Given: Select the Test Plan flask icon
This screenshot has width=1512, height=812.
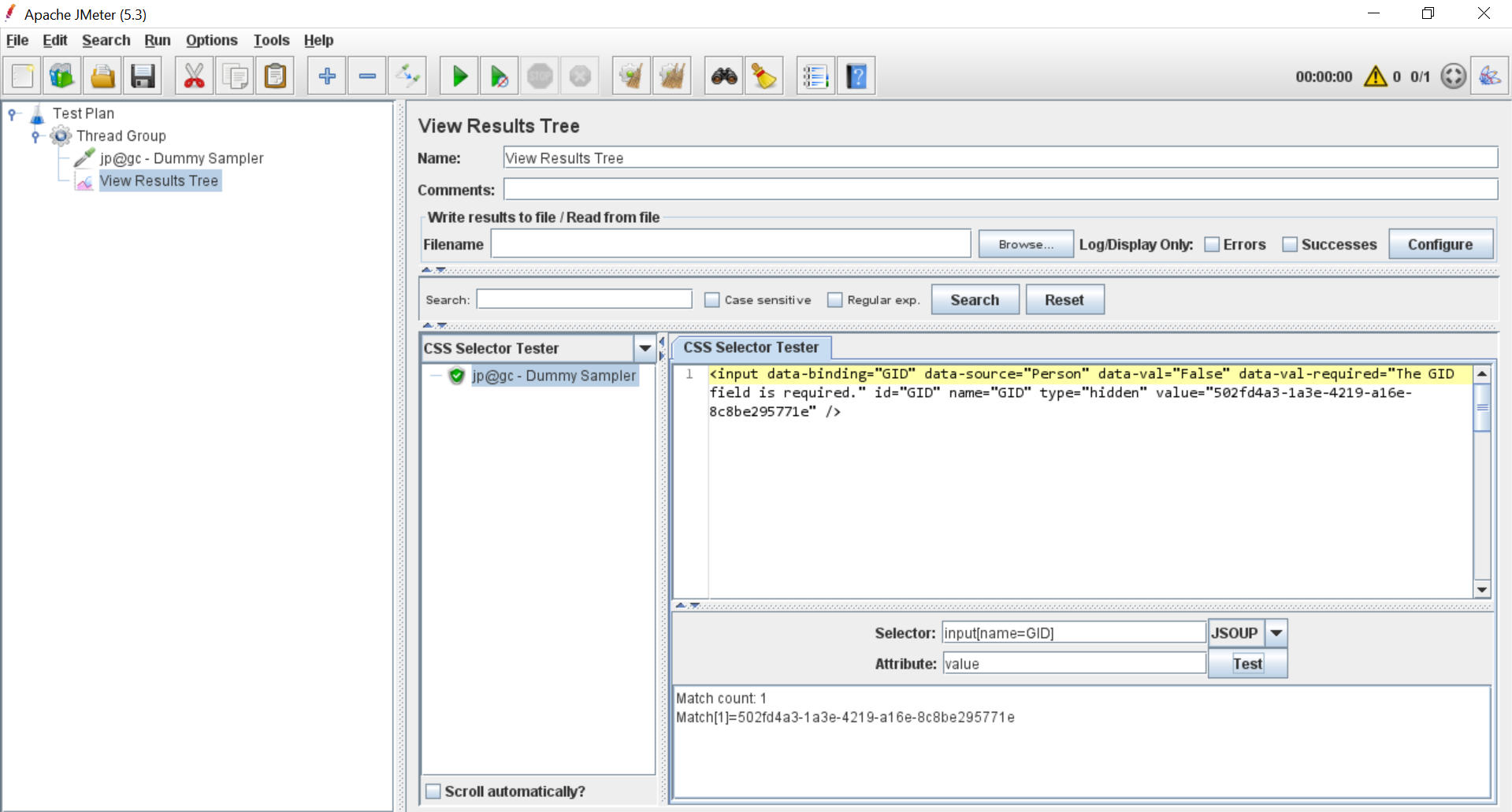Looking at the screenshot, I should point(37,114).
